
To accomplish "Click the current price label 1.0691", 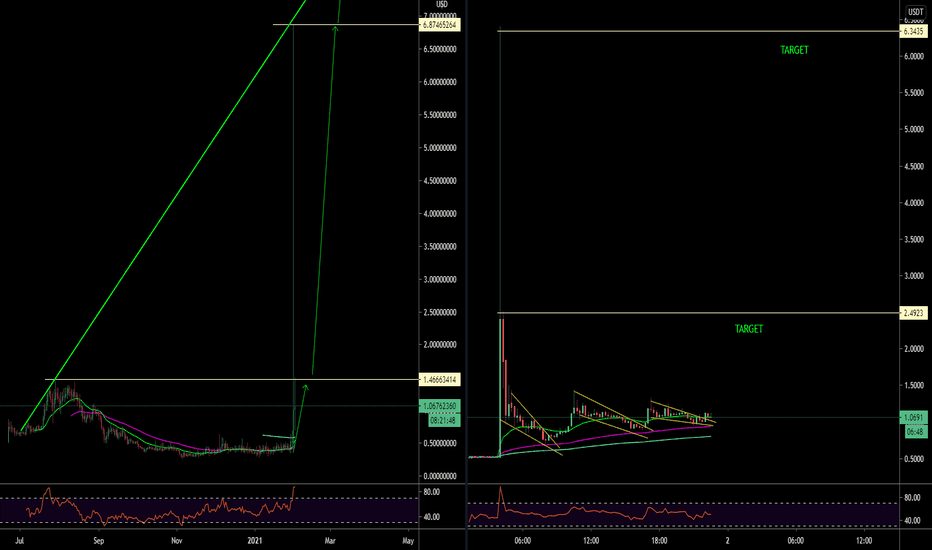I will click(913, 417).
